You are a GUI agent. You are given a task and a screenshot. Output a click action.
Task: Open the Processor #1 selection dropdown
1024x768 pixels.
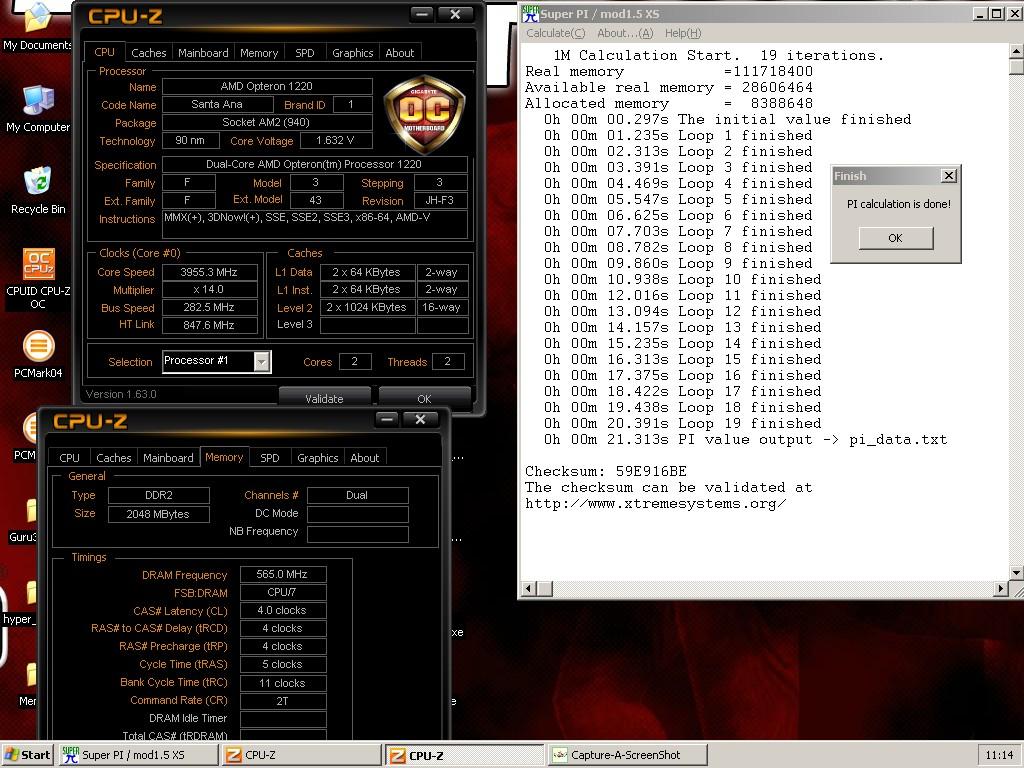click(262, 361)
